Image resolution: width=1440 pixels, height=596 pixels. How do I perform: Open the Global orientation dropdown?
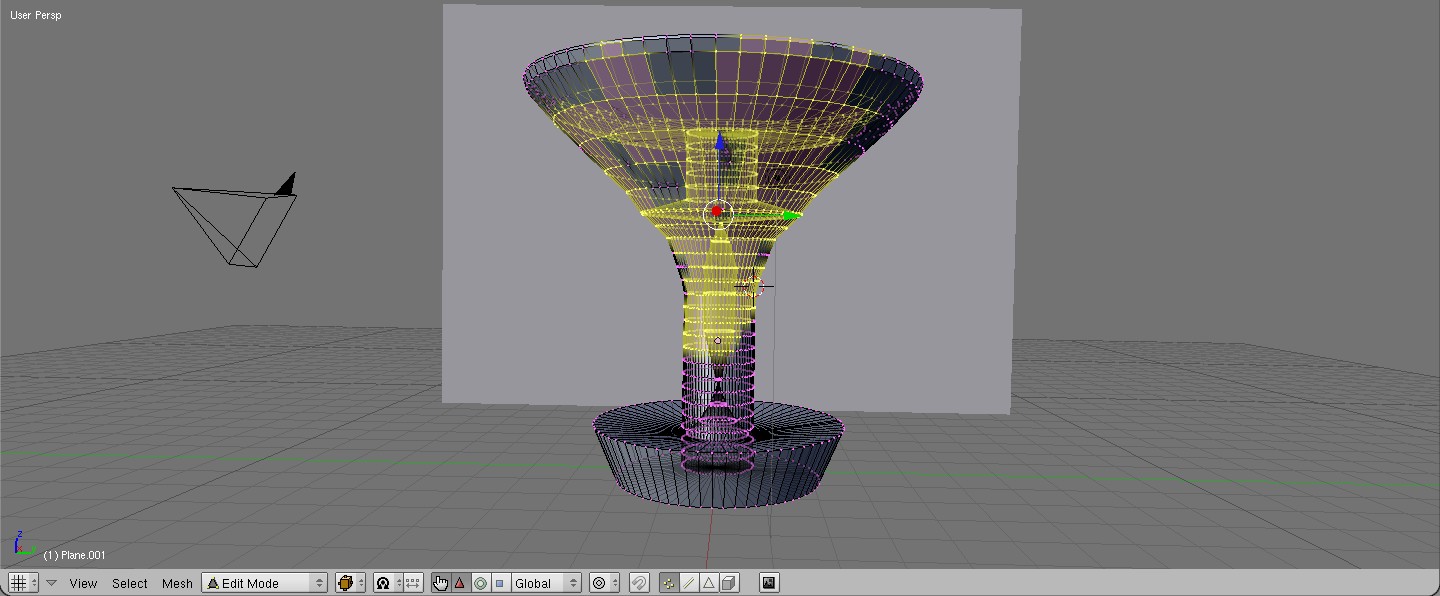[546, 583]
